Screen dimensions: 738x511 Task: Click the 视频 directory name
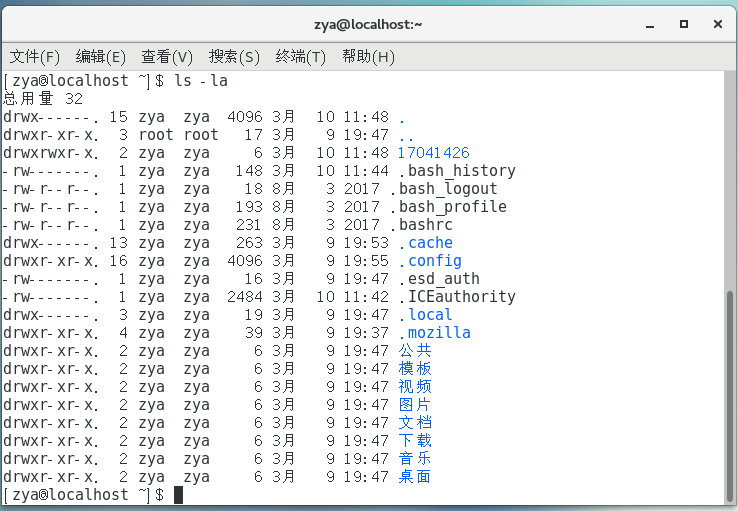(415, 387)
